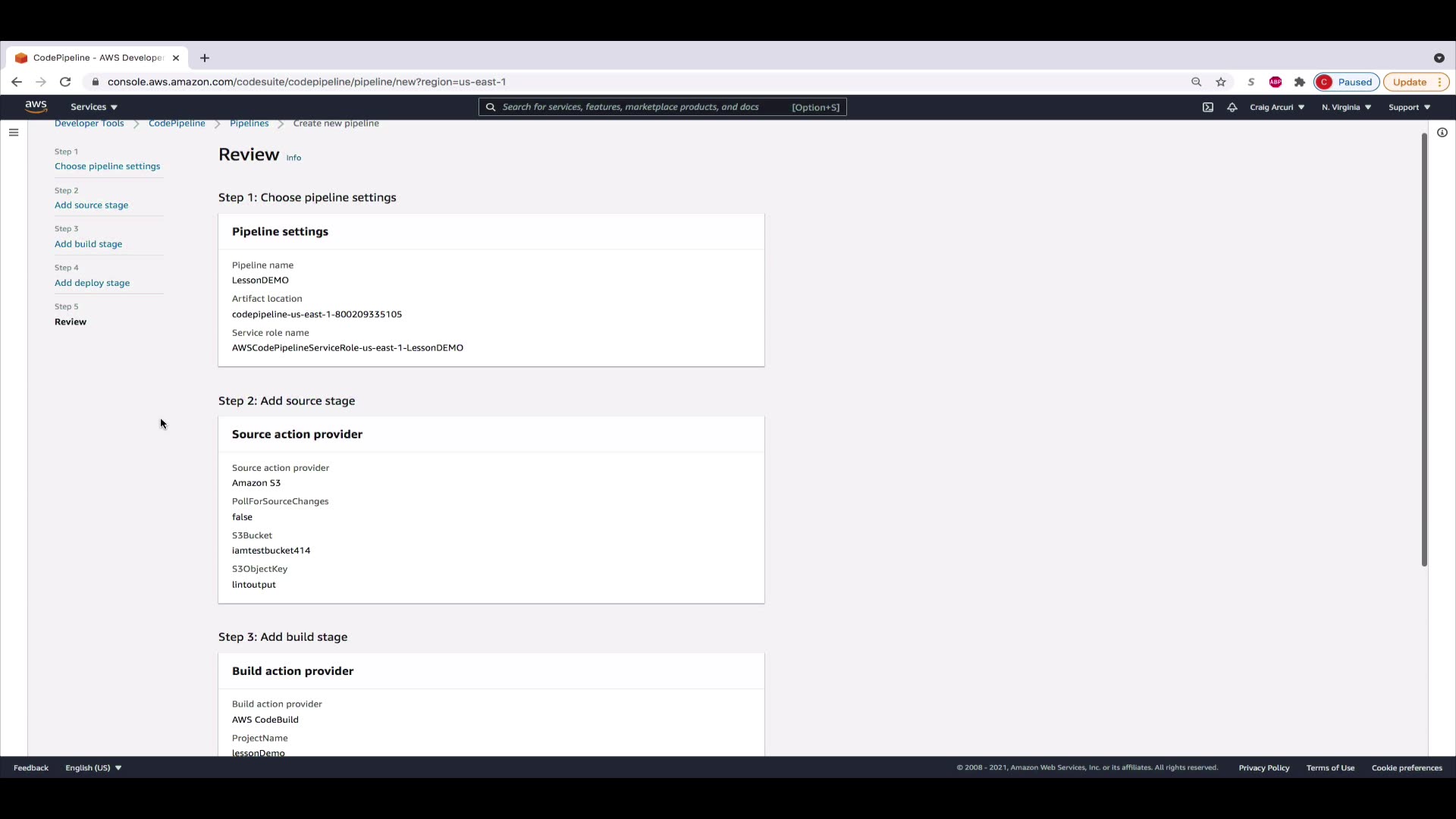This screenshot has width=1456, height=819.
Task: Open the hamburger side navigation menu
Action: coord(14,133)
